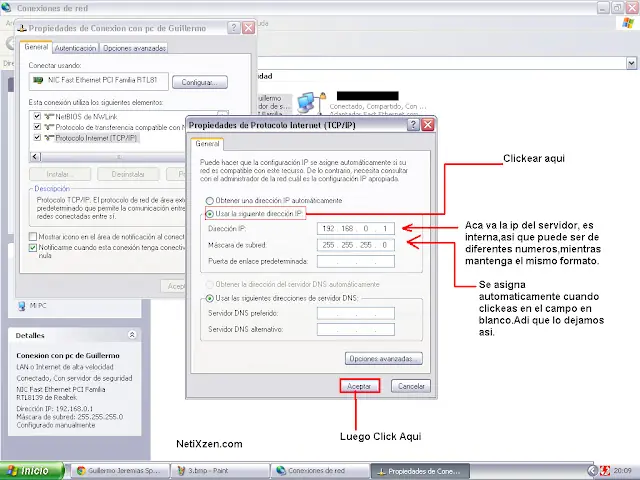
Task: Open Guillermo Jeremias taskbar Chrome item
Action: click(122, 471)
